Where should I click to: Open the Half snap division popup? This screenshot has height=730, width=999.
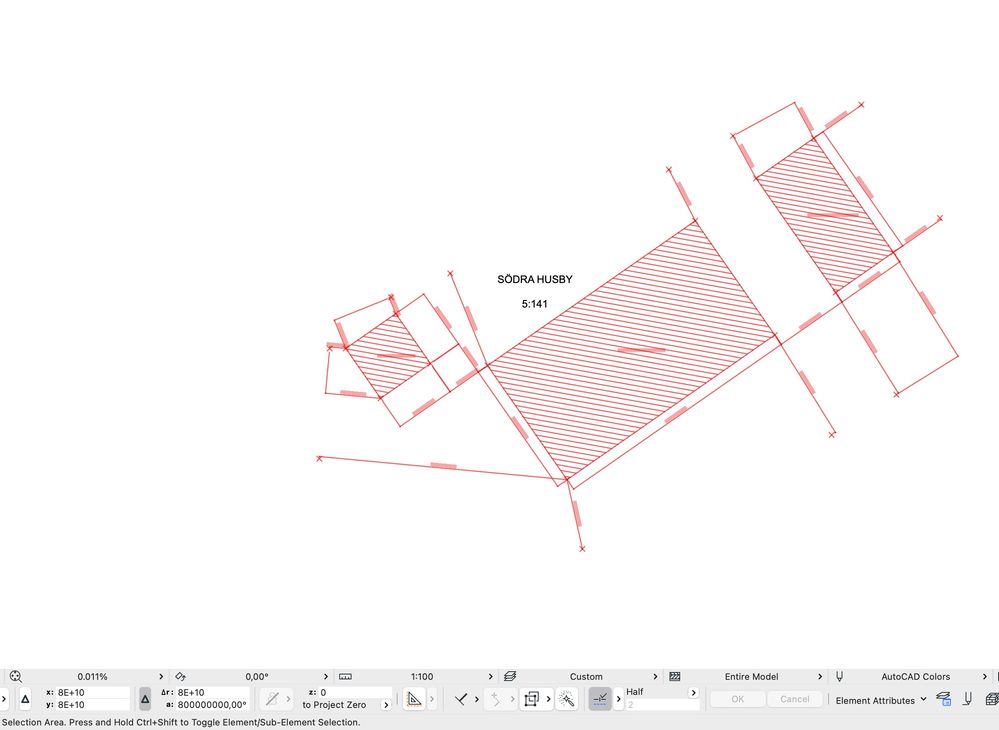point(694,692)
